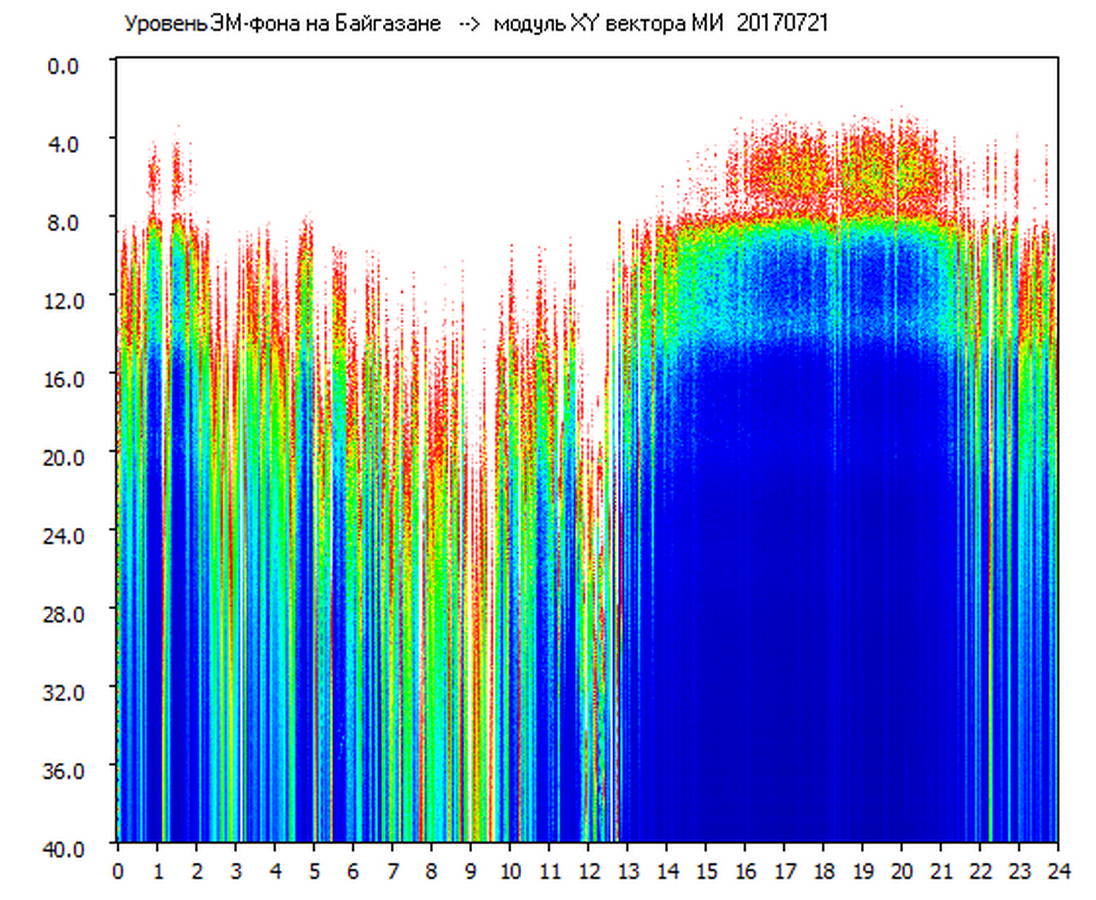Select hour 6 on the x-axis

click(353, 871)
